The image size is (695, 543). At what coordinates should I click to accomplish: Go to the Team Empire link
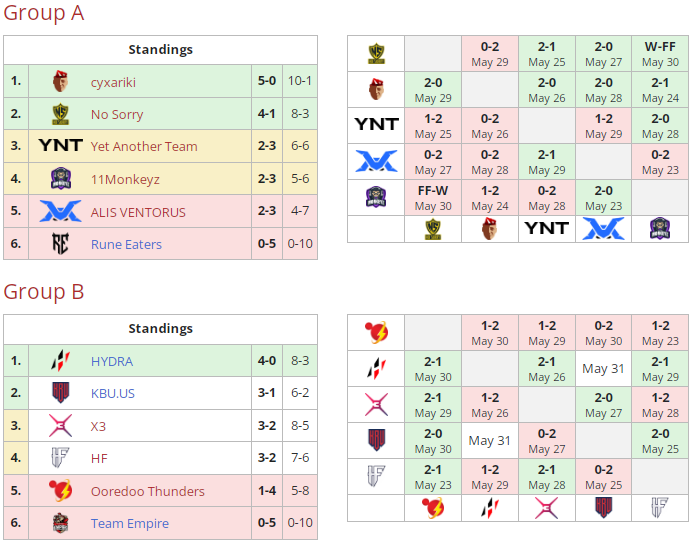(130, 523)
